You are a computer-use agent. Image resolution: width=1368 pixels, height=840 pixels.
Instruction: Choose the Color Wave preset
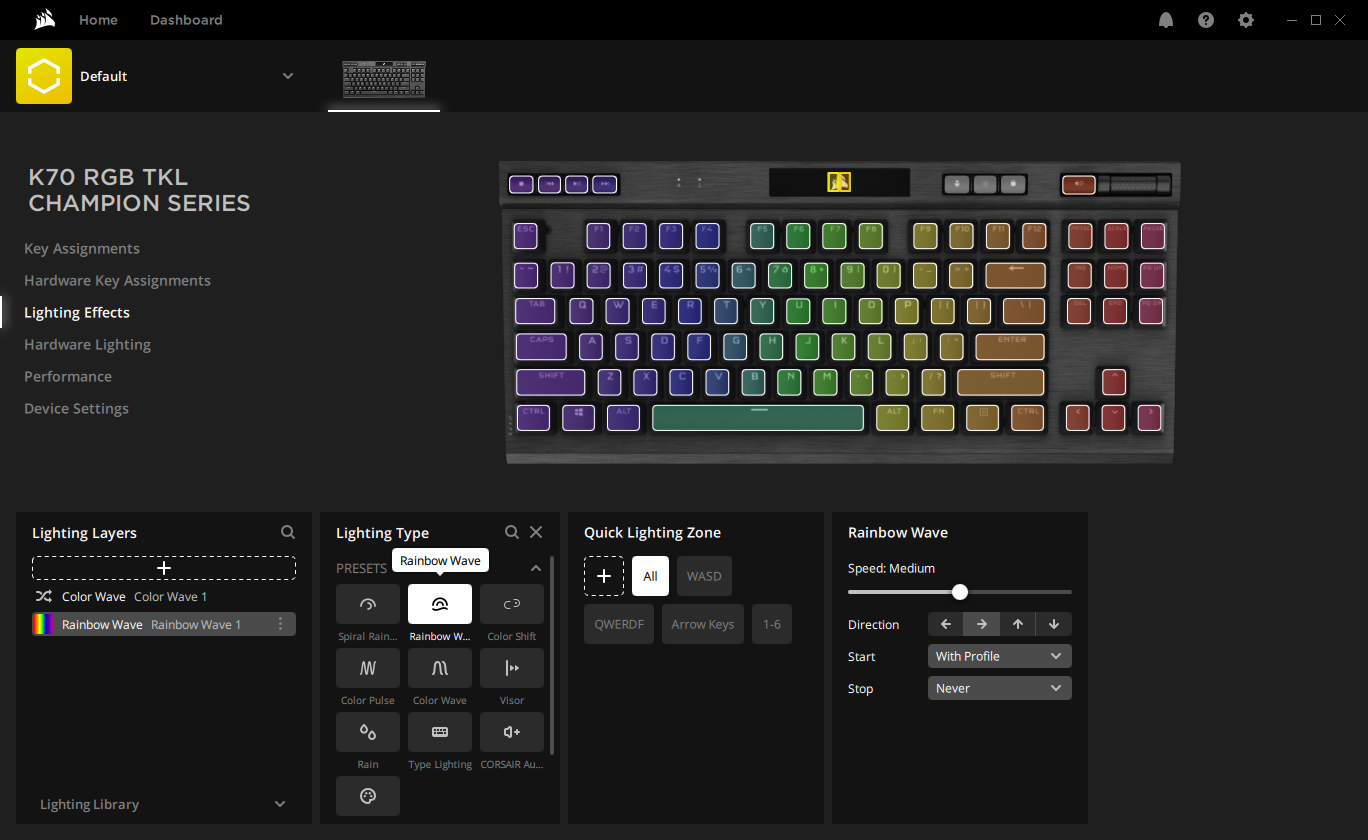coord(440,668)
